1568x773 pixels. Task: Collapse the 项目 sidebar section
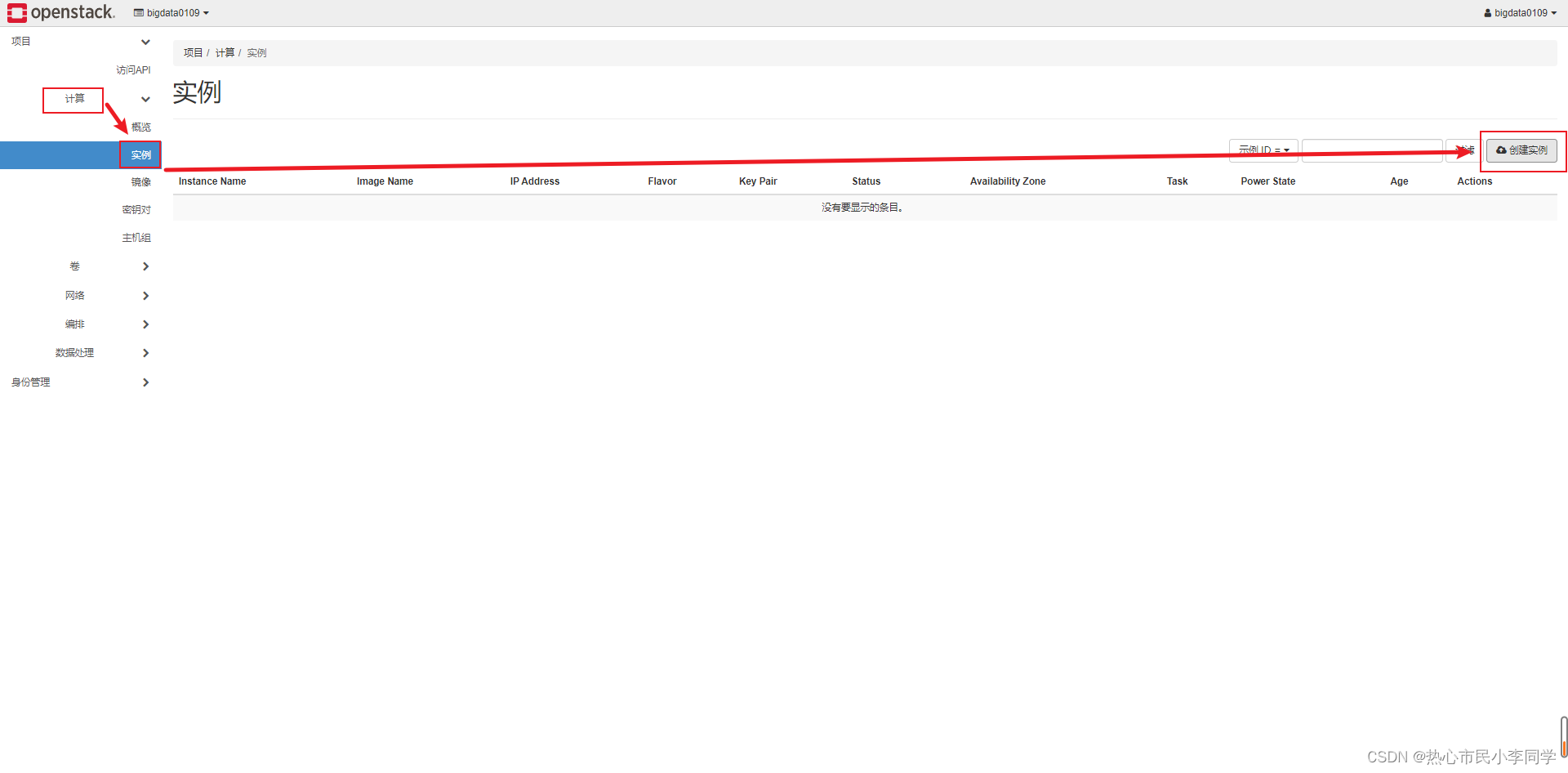point(80,42)
